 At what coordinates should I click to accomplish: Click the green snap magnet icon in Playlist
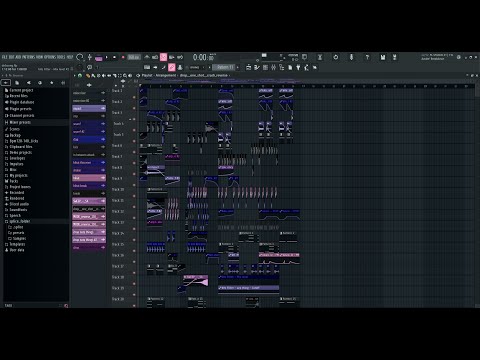point(80,76)
